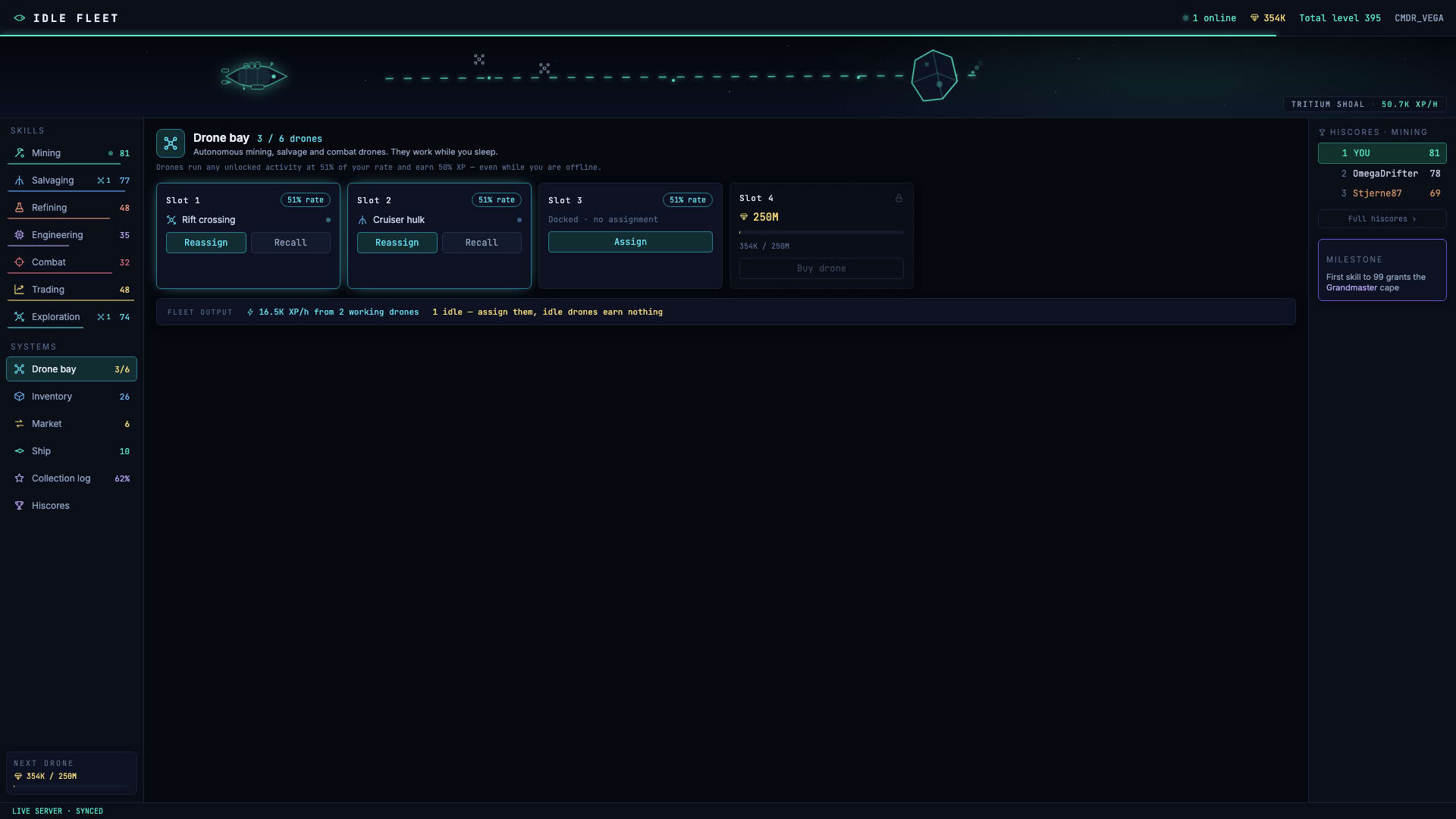Recall the Slot 1 drone

(290, 243)
